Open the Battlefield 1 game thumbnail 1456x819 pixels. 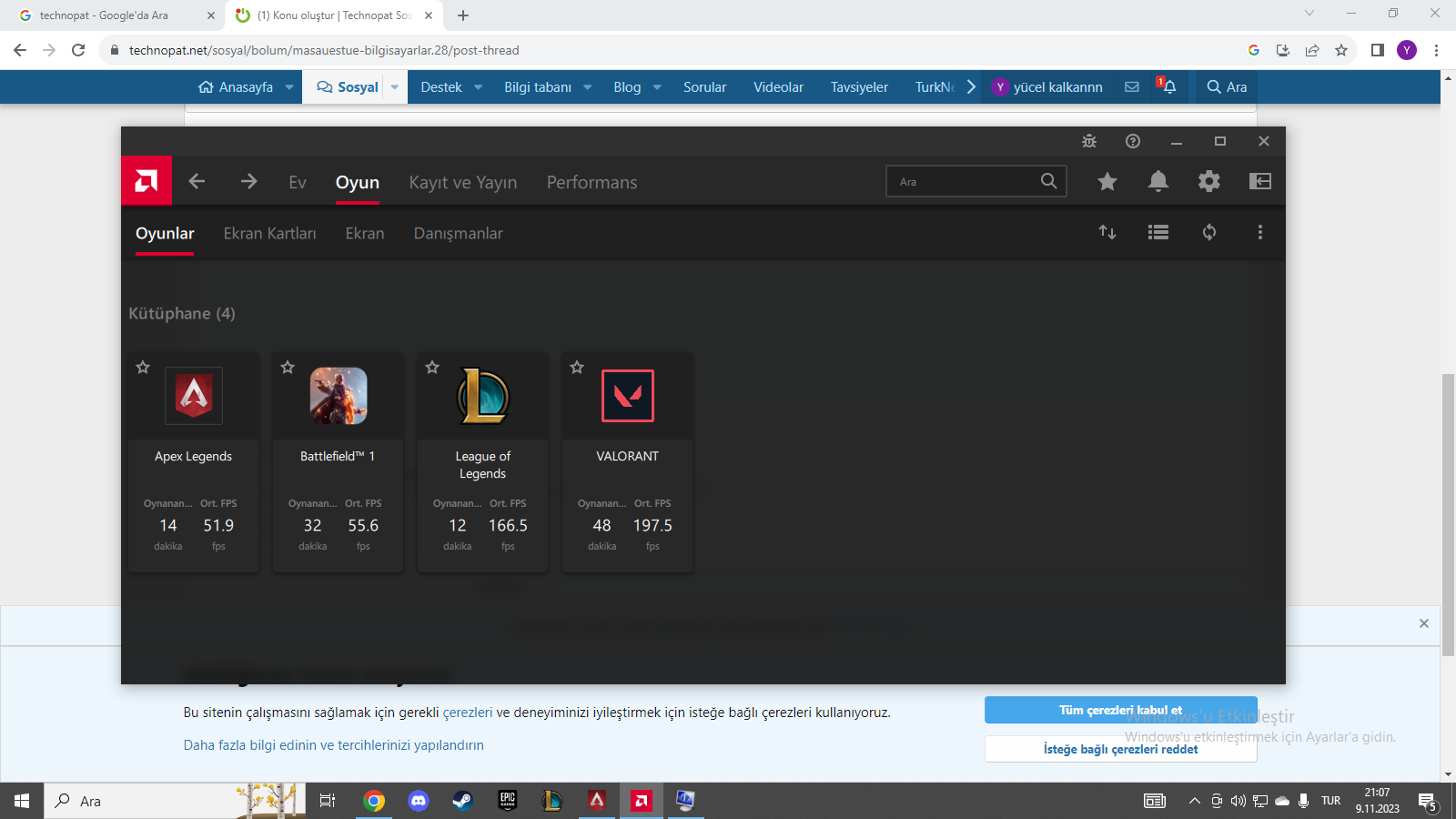pyautogui.click(x=339, y=396)
